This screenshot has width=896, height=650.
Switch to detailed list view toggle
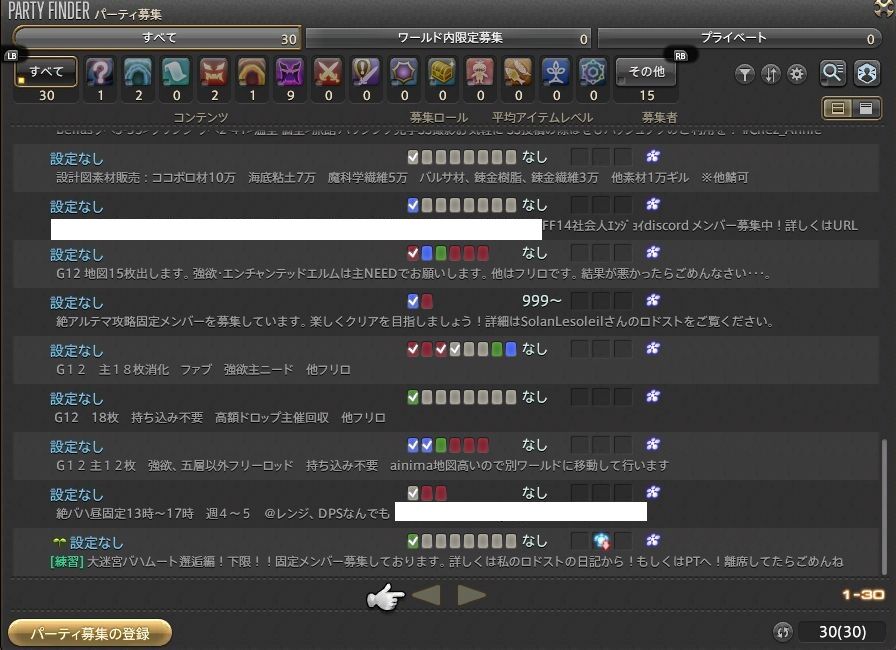[x=866, y=108]
